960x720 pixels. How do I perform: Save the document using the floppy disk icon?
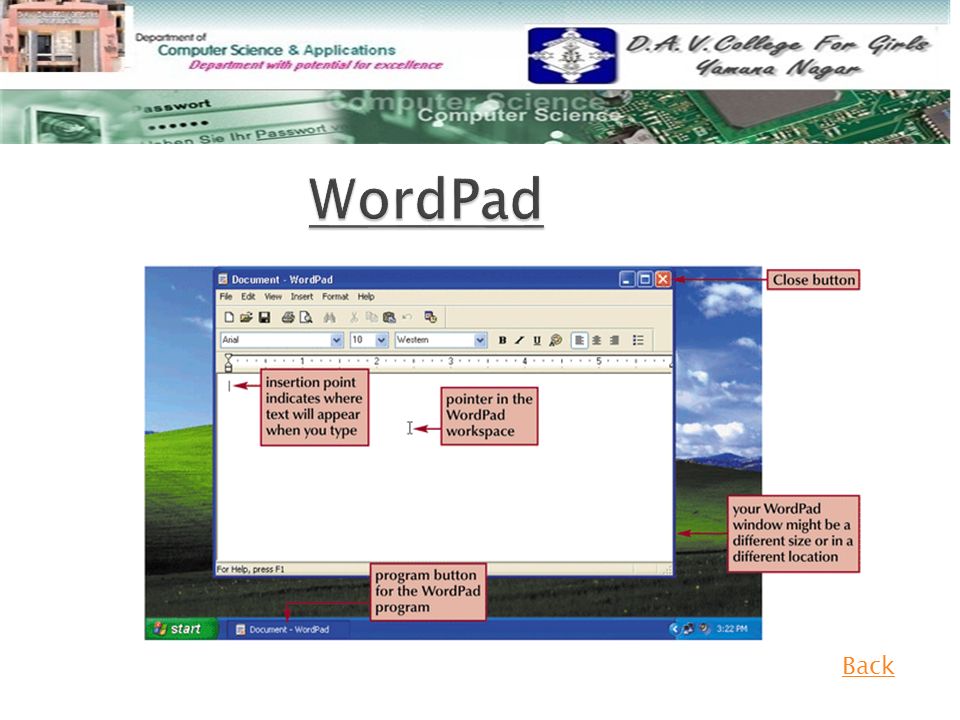pyautogui.click(x=264, y=317)
